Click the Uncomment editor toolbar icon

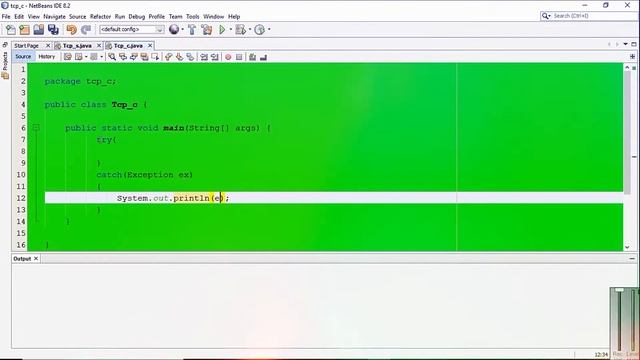tap(263, 57)
